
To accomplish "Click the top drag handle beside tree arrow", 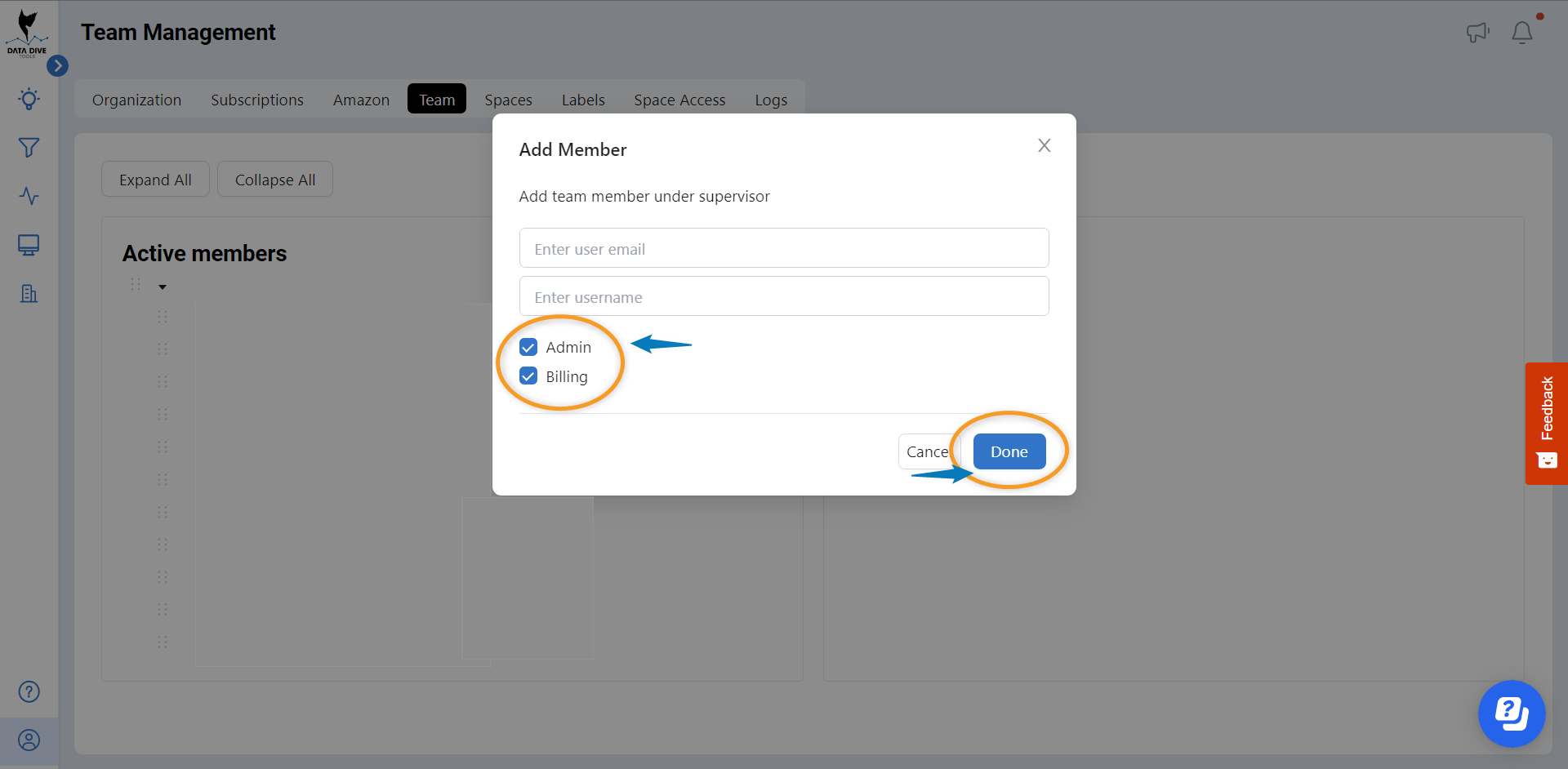I will tap(136, 284).
